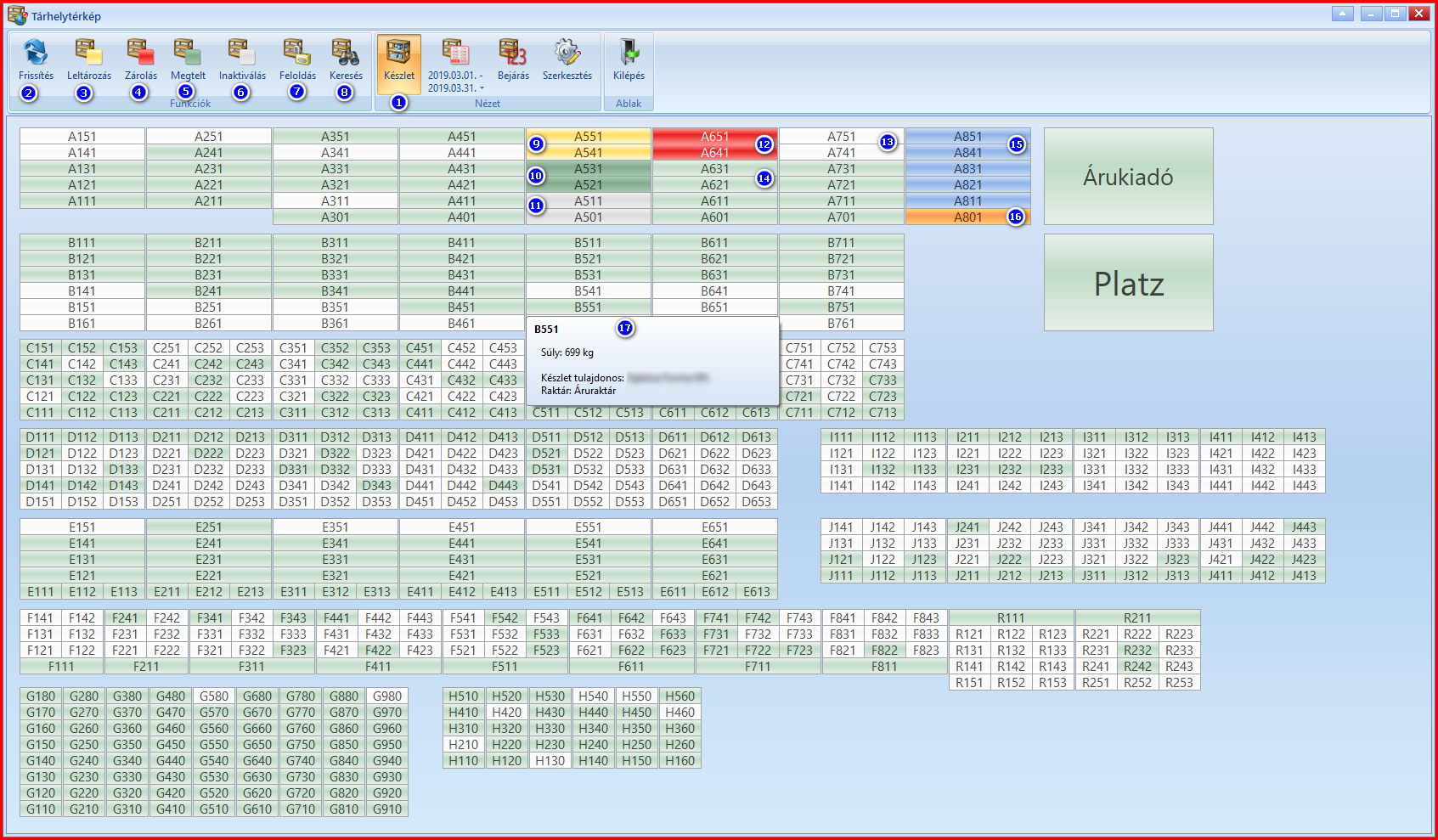Click storage cell R153
Image resolution: width=1438 pixels, height=840 pixels.
(x=1052, y=683)
